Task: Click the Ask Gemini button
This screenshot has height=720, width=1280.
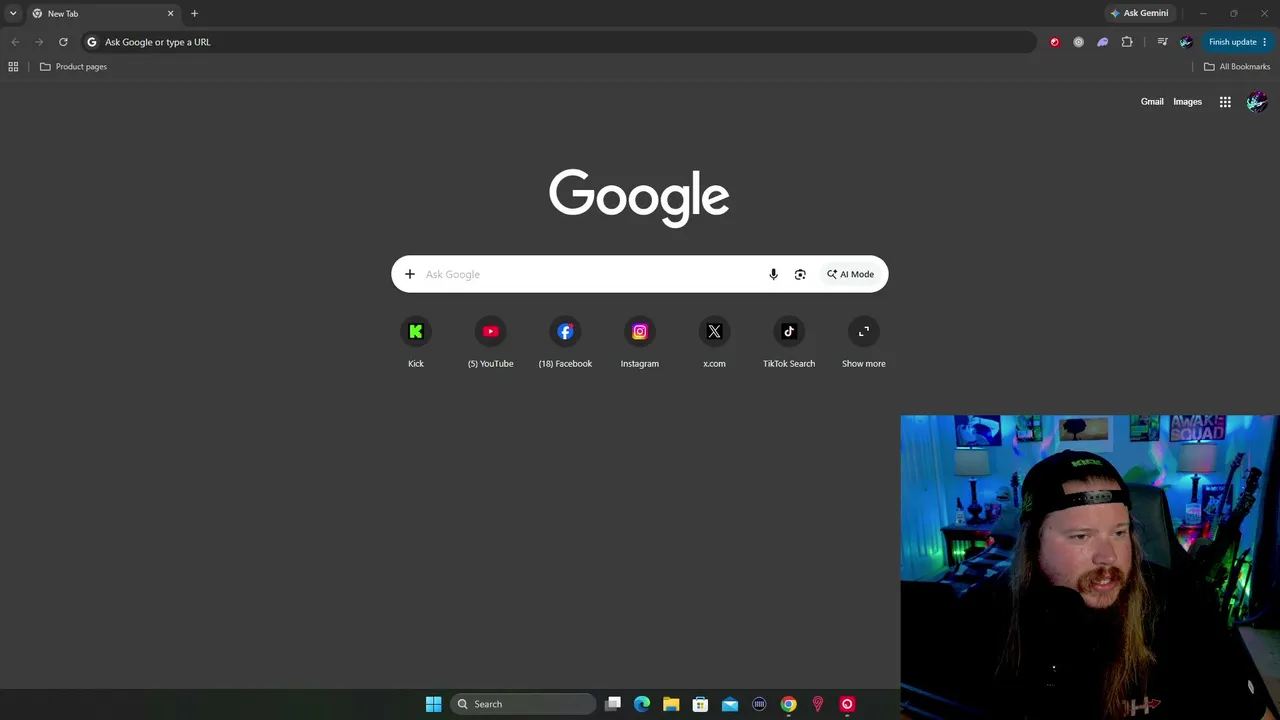Action: pos(1139,13)
